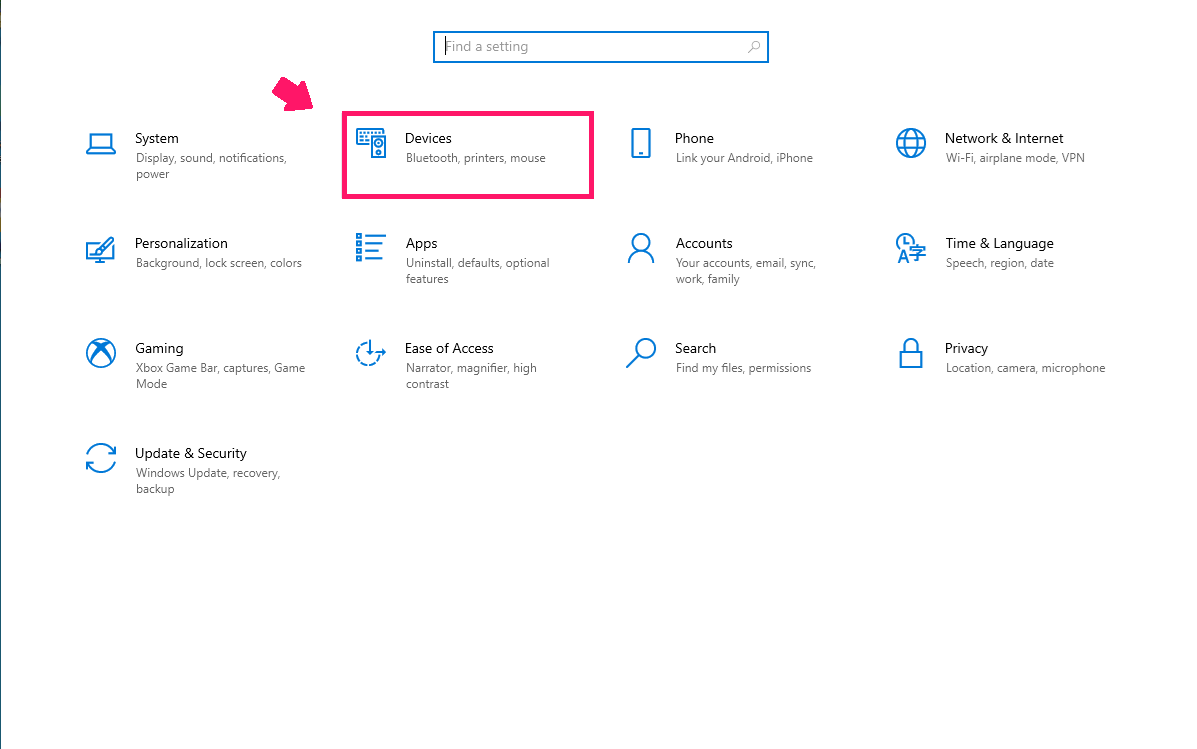The width and height of the screenshot is (1197, 749).
Task: Click the Gaming Xbox icon
Action: click(101, 353)
